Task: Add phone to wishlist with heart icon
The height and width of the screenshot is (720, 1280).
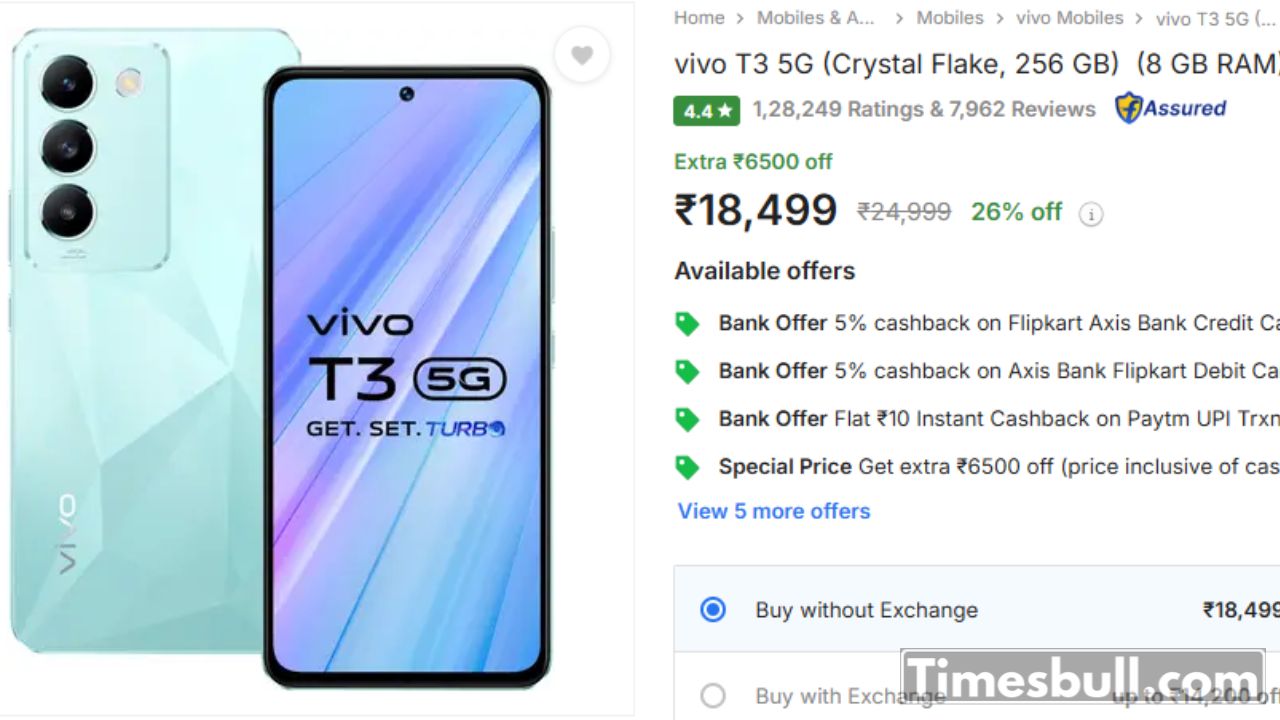Action: (582, 56)
